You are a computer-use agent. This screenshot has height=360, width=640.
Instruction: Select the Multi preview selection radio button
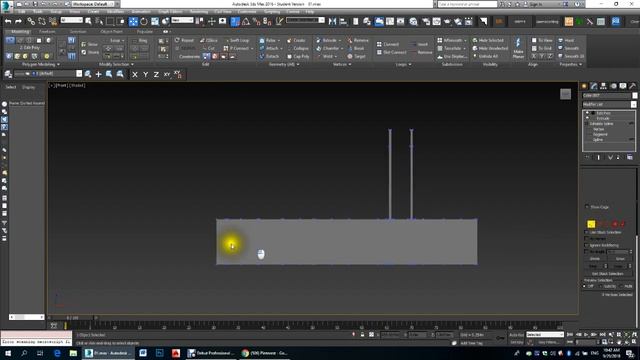(621, 286)
